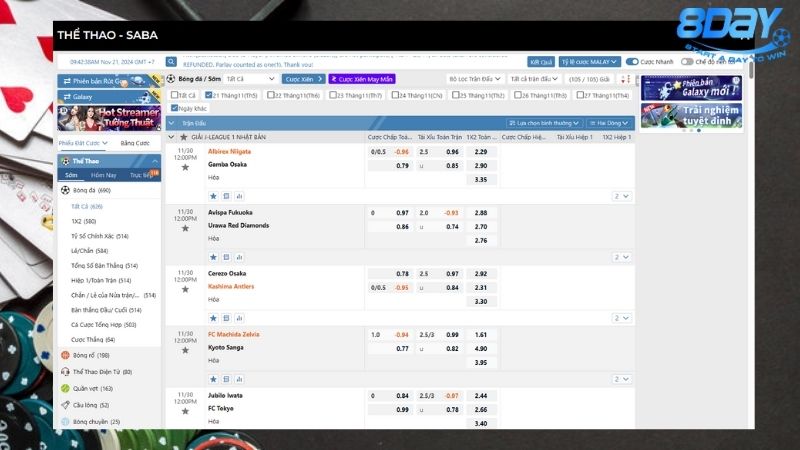Check the Tất Cả date checkbox
Screen dimensions: 800x450
click(174, 95)
